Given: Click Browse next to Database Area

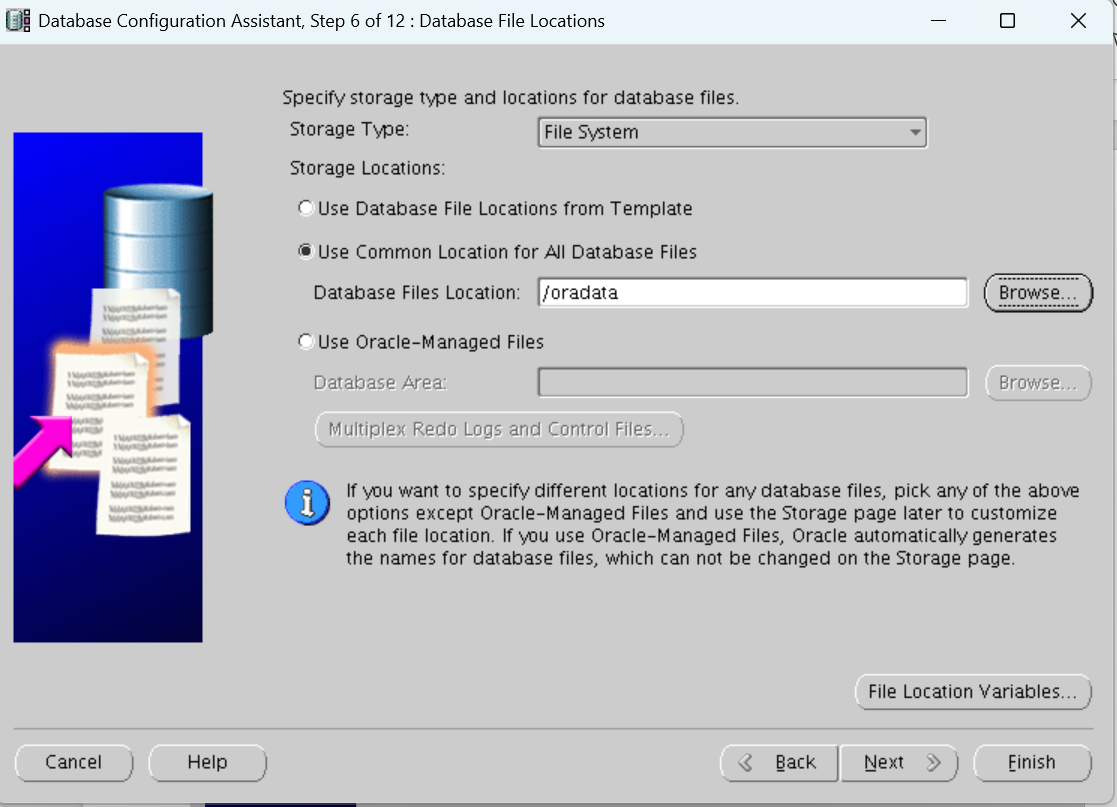Looking at the screenshot, I should [x=1038, y=382].
